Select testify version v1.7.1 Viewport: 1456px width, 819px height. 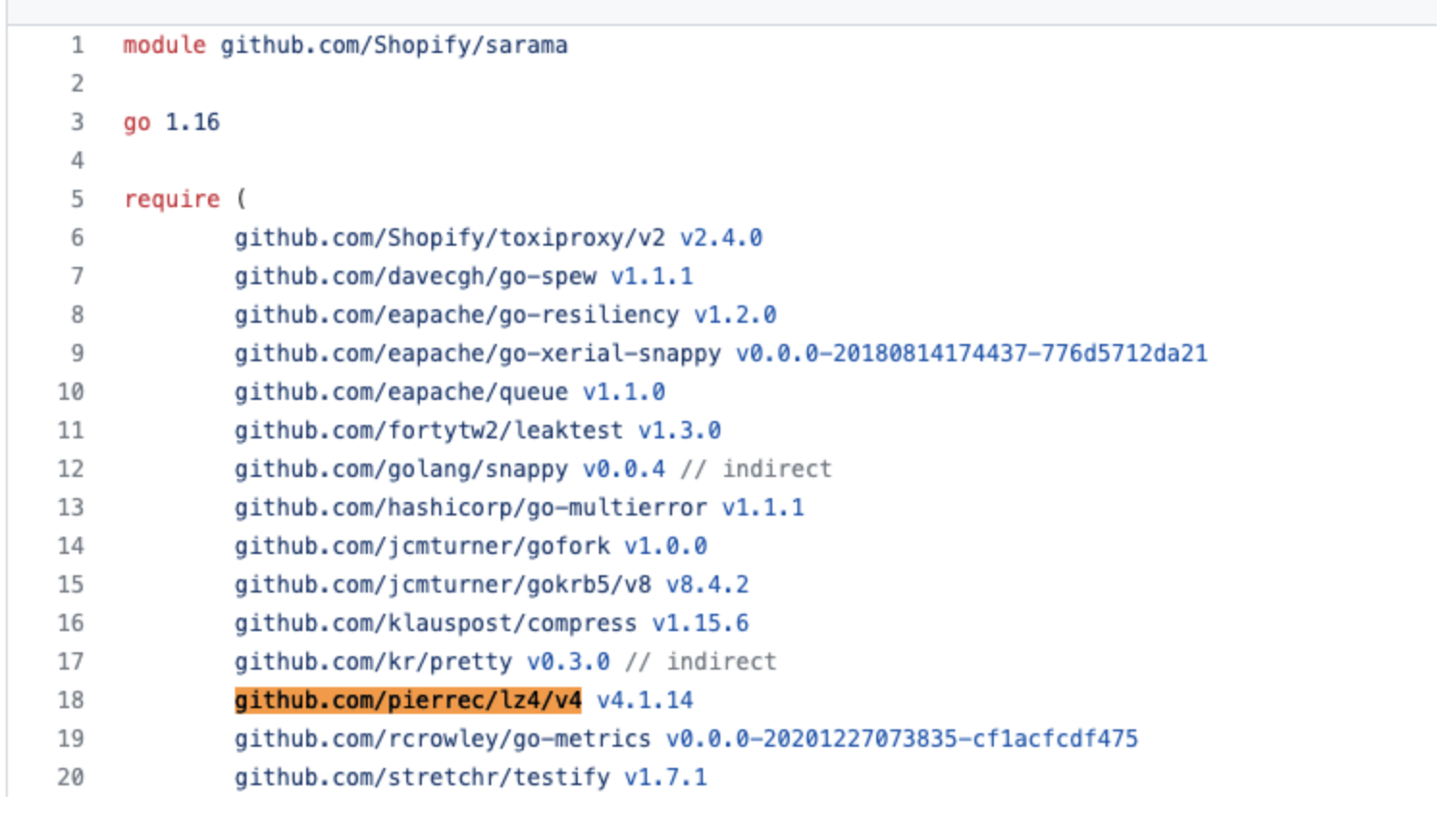point(665,778)
